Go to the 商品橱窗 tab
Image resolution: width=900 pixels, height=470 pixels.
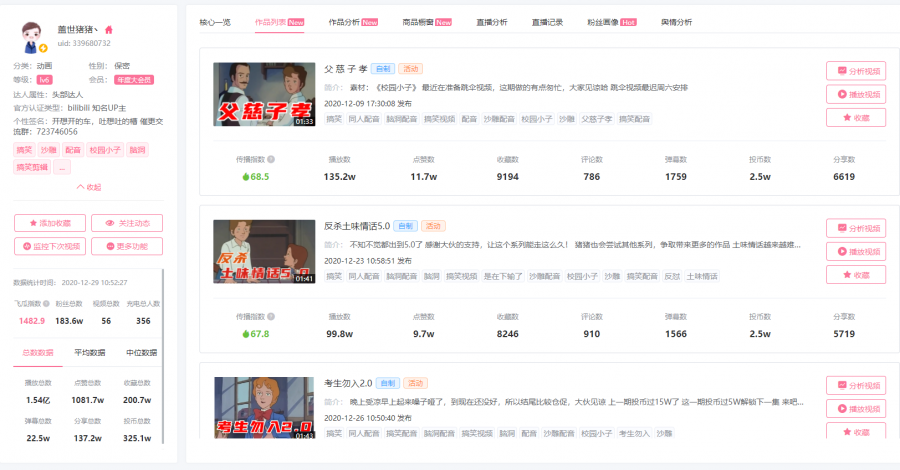click(x=427, y=22)
